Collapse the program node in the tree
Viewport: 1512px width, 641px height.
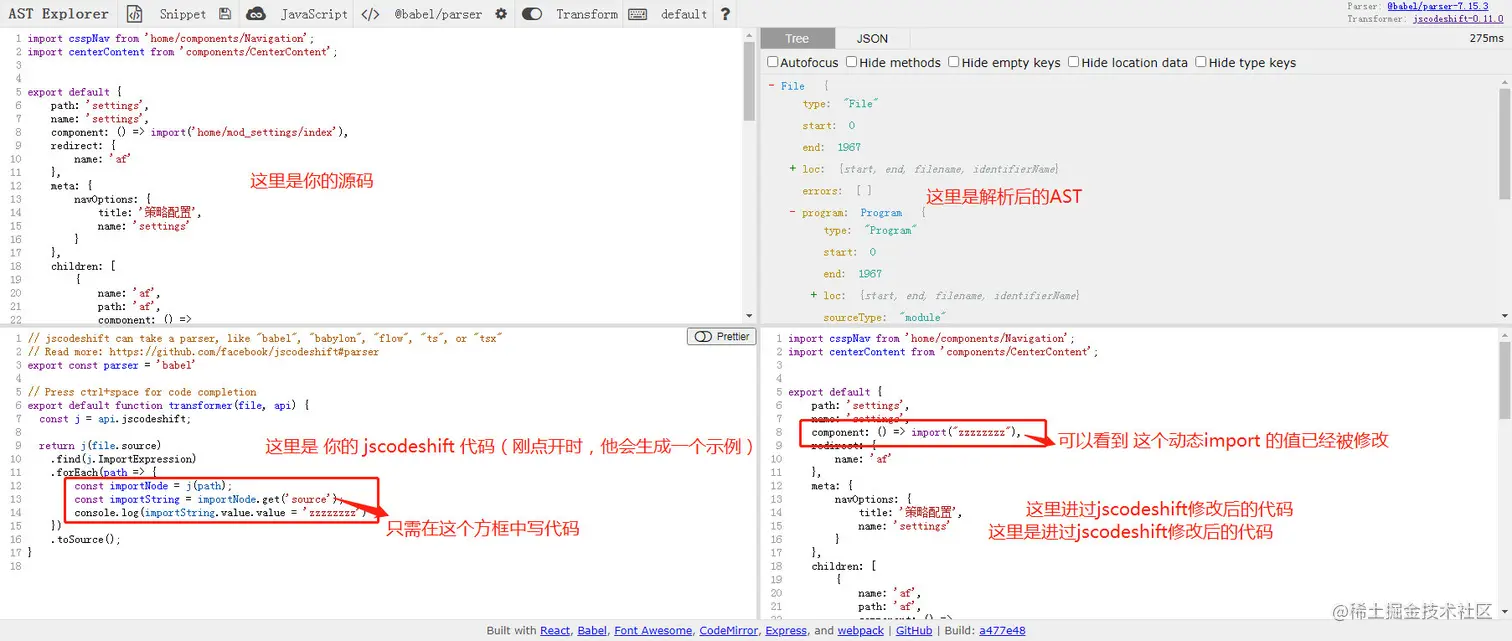click(792, 212)
